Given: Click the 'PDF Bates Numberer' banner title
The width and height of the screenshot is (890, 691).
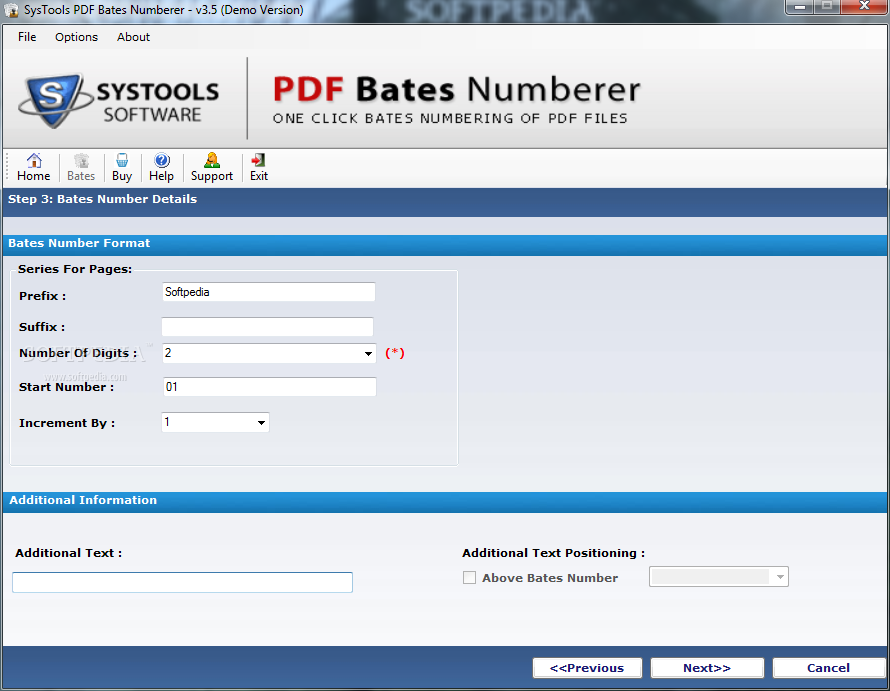Looking at the screenshot, I should tap(456, 90).
